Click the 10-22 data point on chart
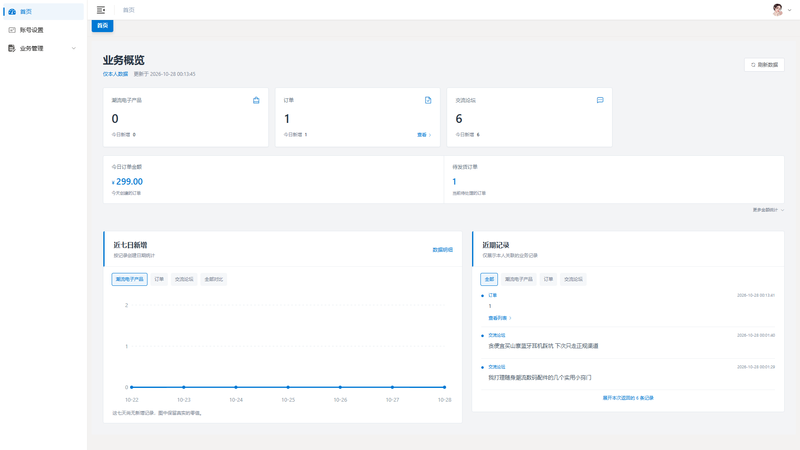 [132, 387]
